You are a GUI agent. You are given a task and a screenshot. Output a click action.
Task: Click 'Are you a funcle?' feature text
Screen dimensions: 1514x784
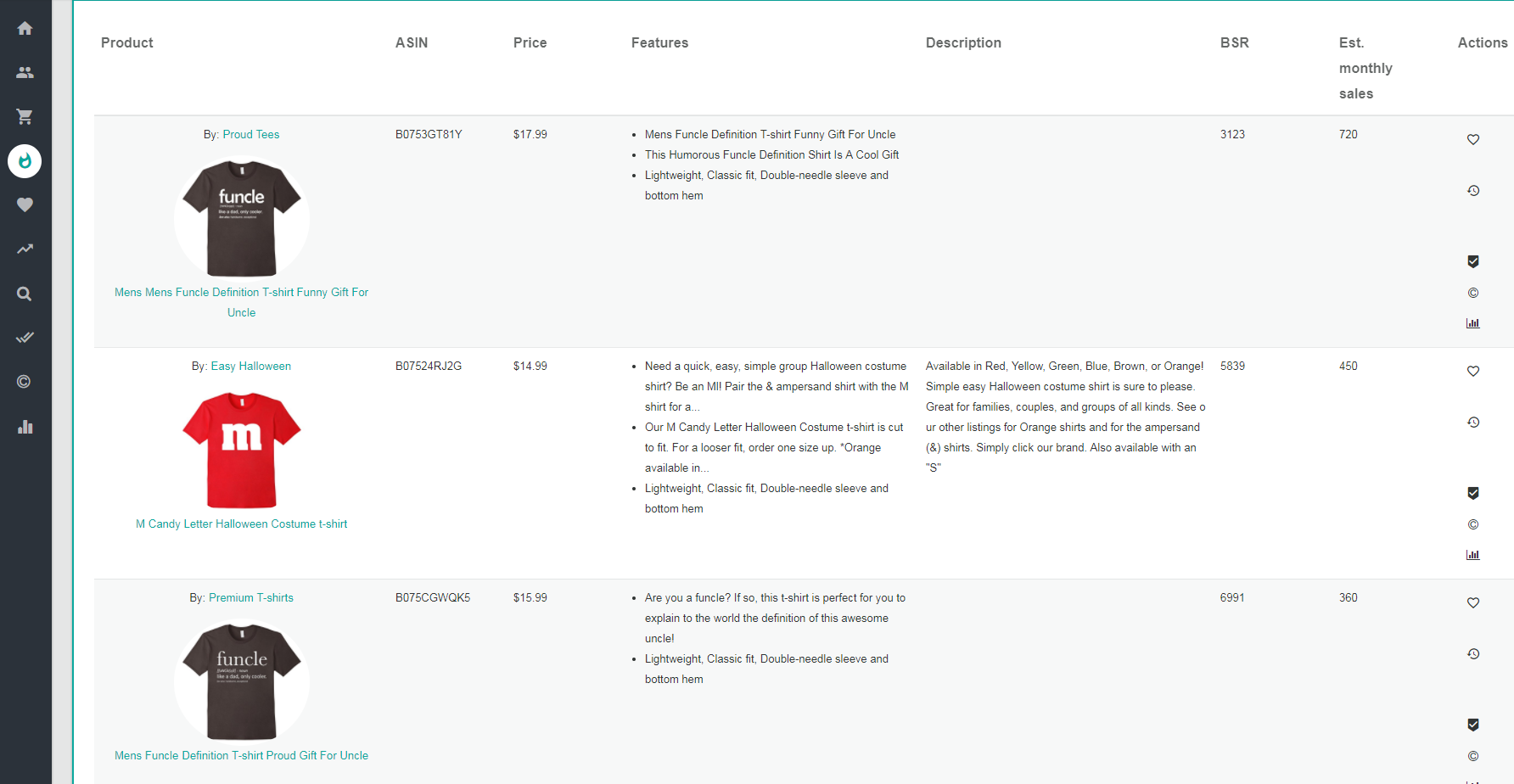[x=775, y=618]
